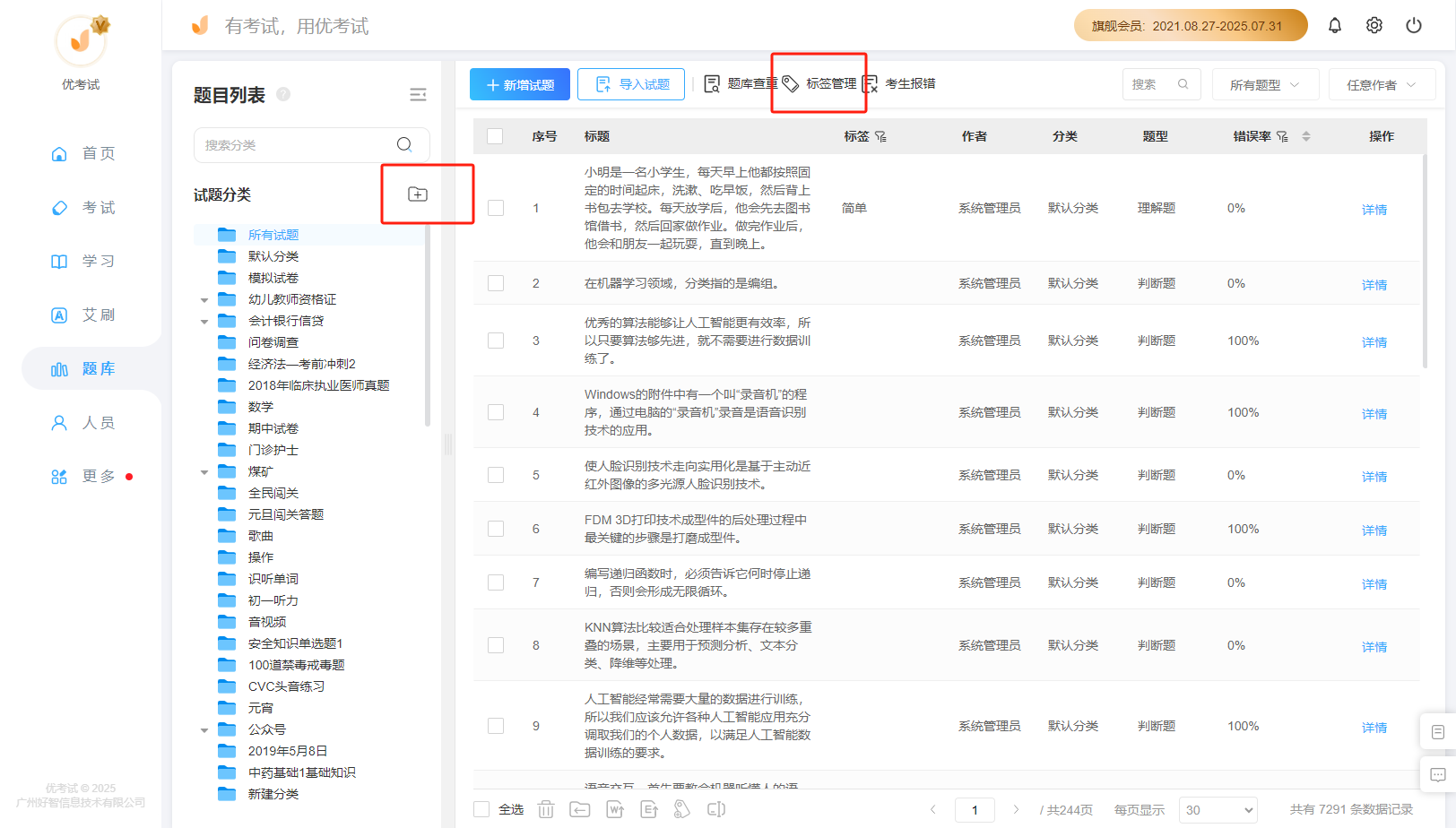Expand the 幼儿教师资格证 folder arrow
This screenshot has width=1456, height=828.
click(x=204, y=300)
